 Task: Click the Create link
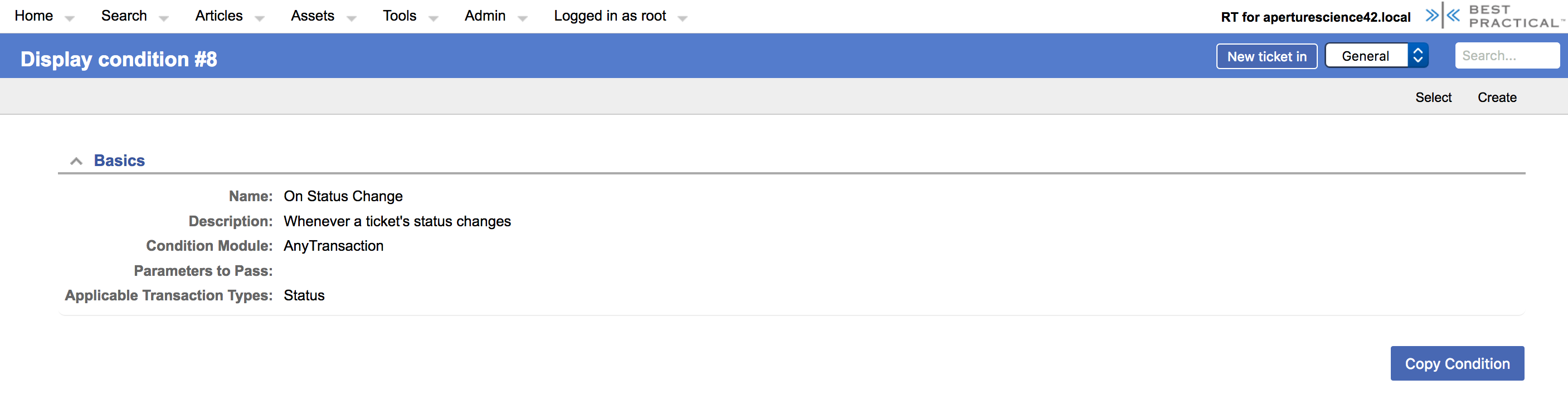tap(1497, 98)
